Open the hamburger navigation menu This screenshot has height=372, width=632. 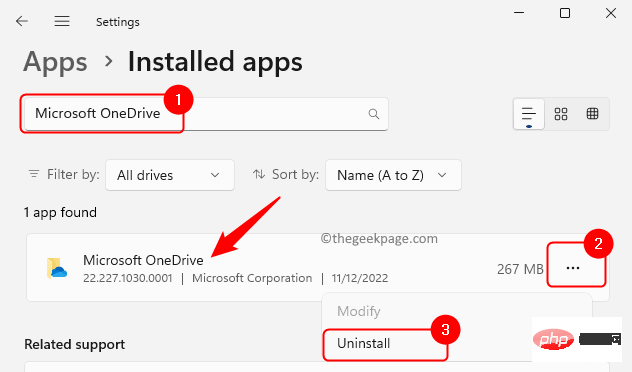coord(62,21)
